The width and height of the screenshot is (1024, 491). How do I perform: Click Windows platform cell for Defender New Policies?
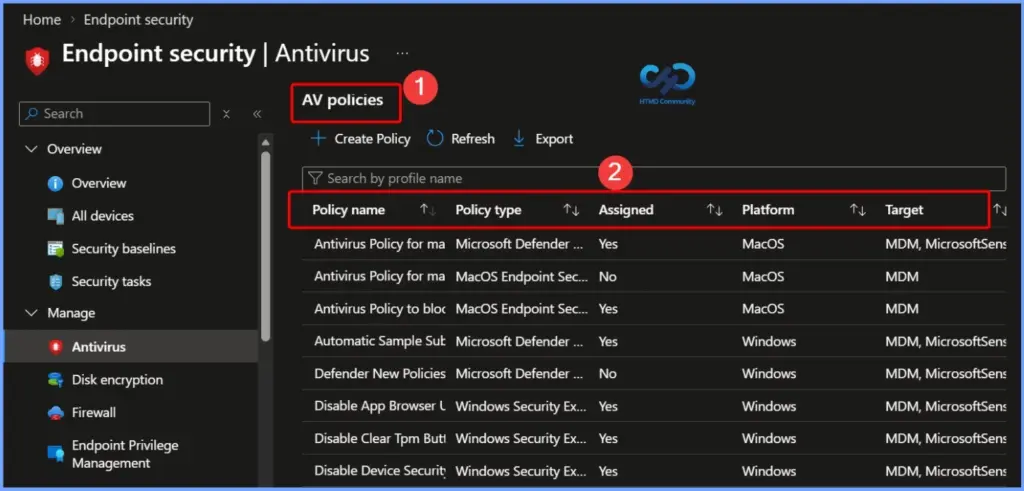tap(769, 374)
